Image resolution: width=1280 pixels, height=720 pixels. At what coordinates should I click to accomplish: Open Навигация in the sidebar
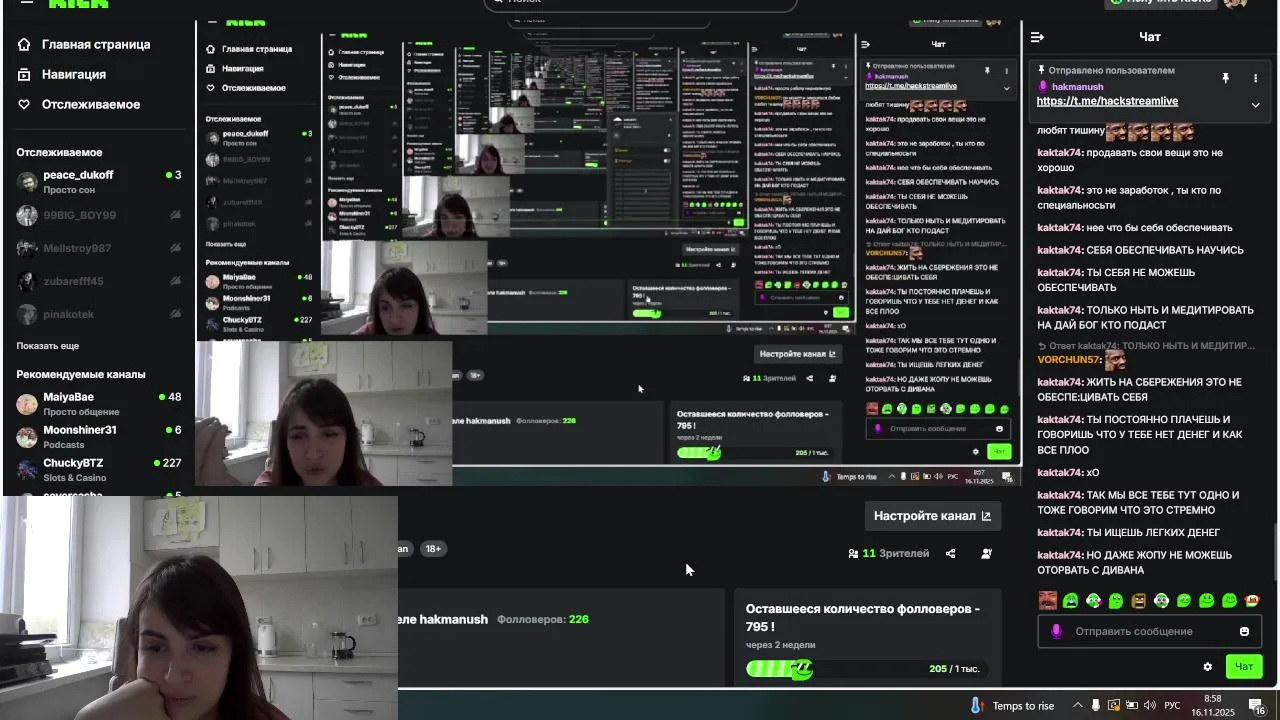point(62,74)
